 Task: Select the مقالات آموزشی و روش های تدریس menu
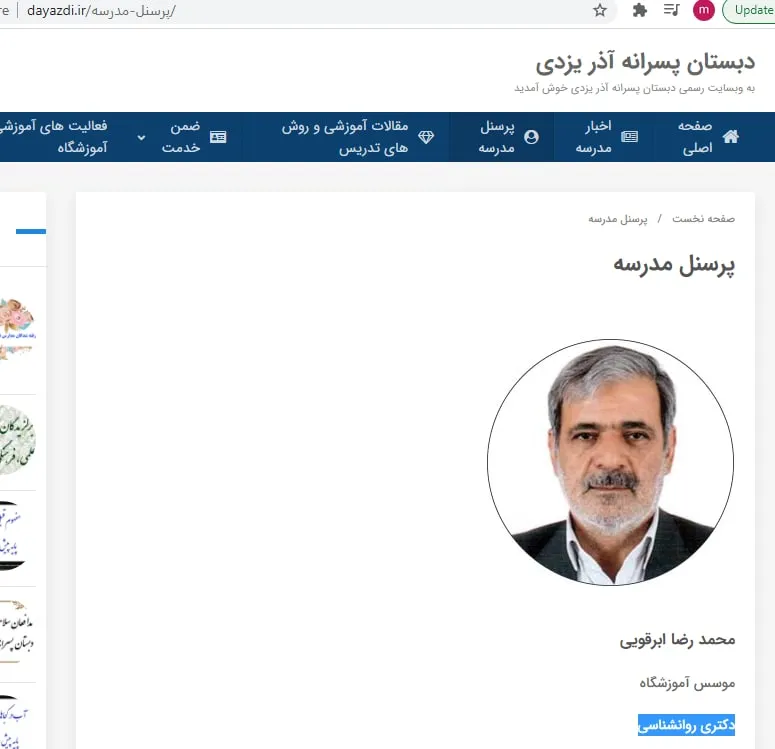pos(345,137)
